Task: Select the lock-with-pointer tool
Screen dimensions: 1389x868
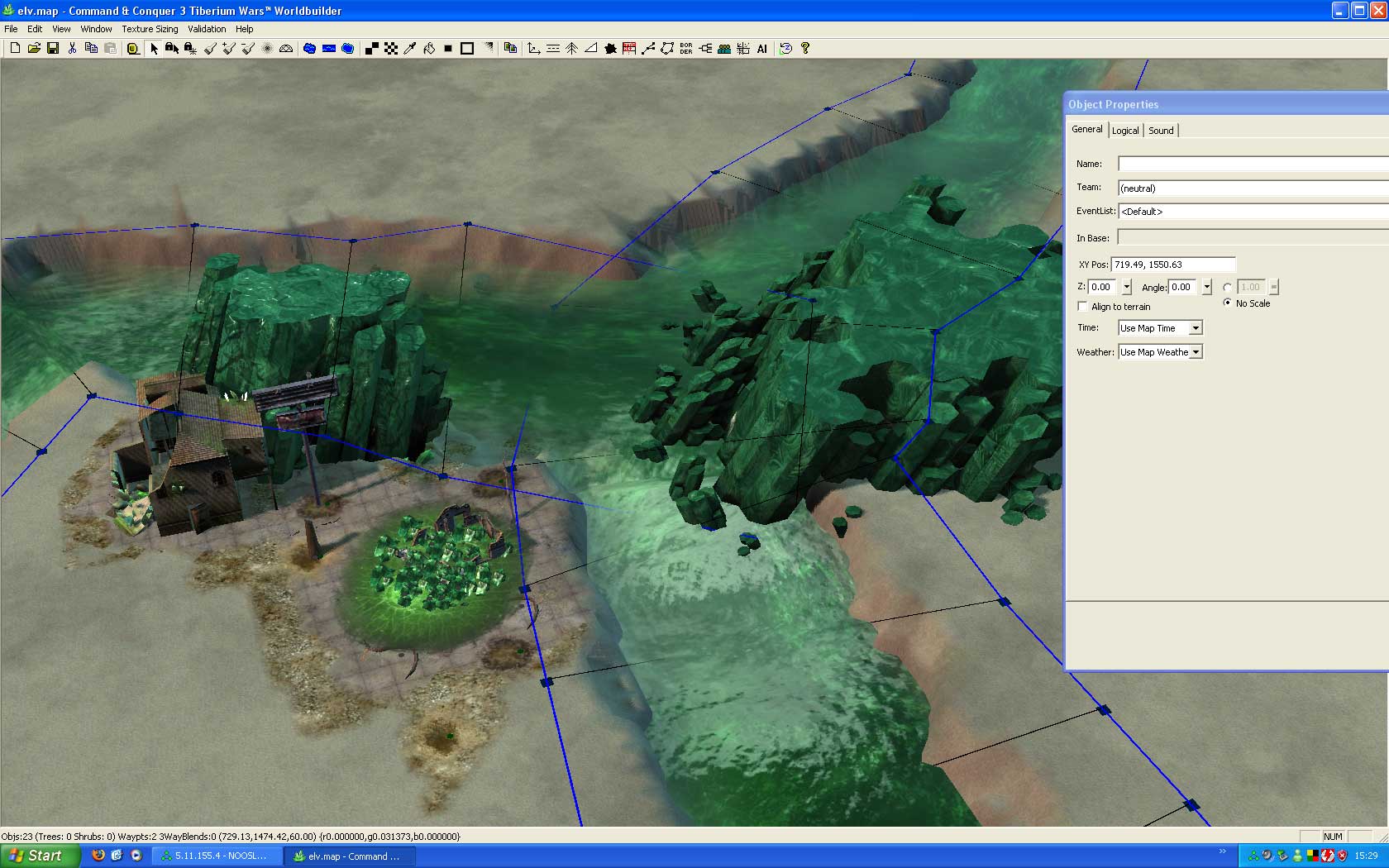Action: tap(172, 49)
